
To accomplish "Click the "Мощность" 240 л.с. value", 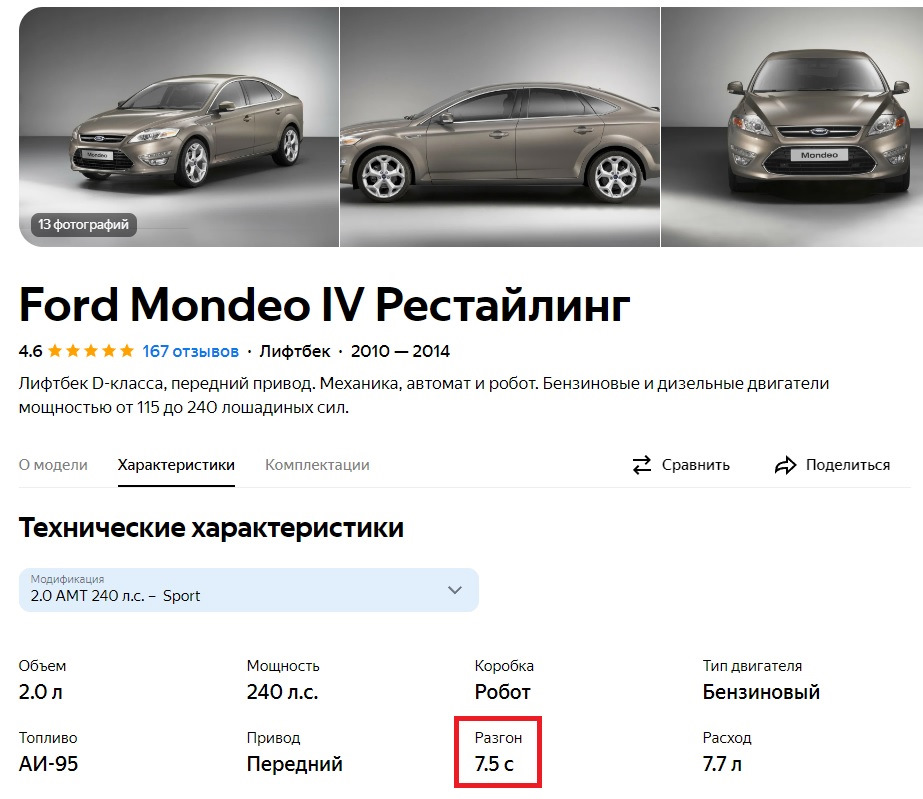I will tap(284, 692).
